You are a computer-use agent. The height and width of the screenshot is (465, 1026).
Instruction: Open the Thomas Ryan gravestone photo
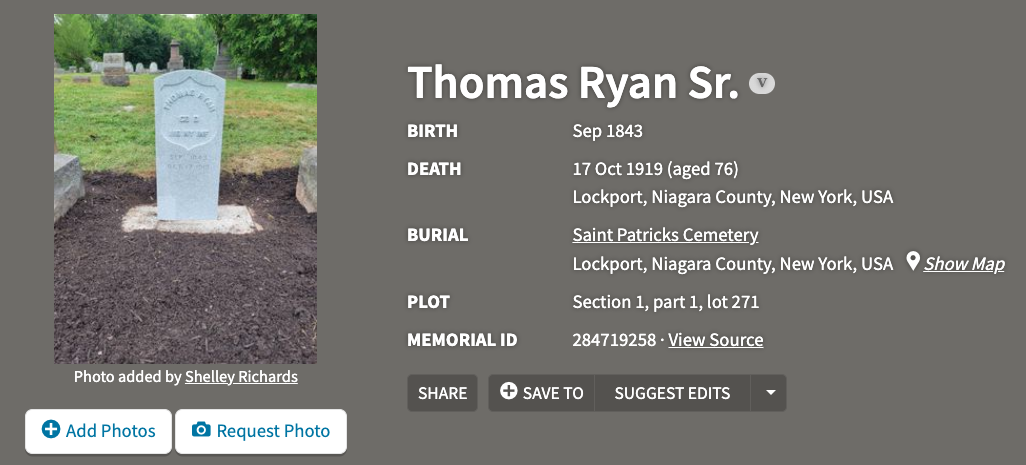(x=185, y=188)
